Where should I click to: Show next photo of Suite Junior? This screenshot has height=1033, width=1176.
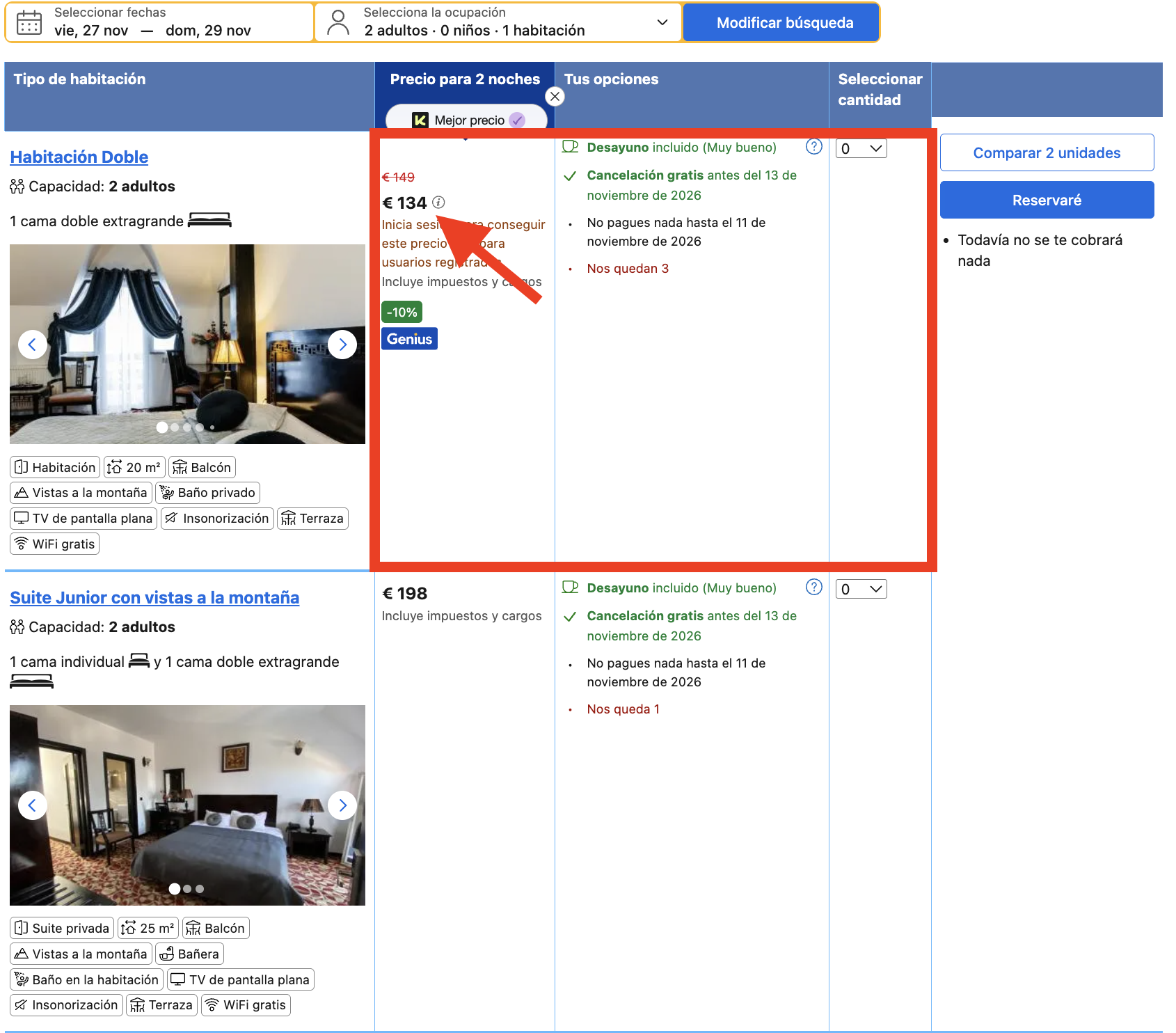point(342,805)
